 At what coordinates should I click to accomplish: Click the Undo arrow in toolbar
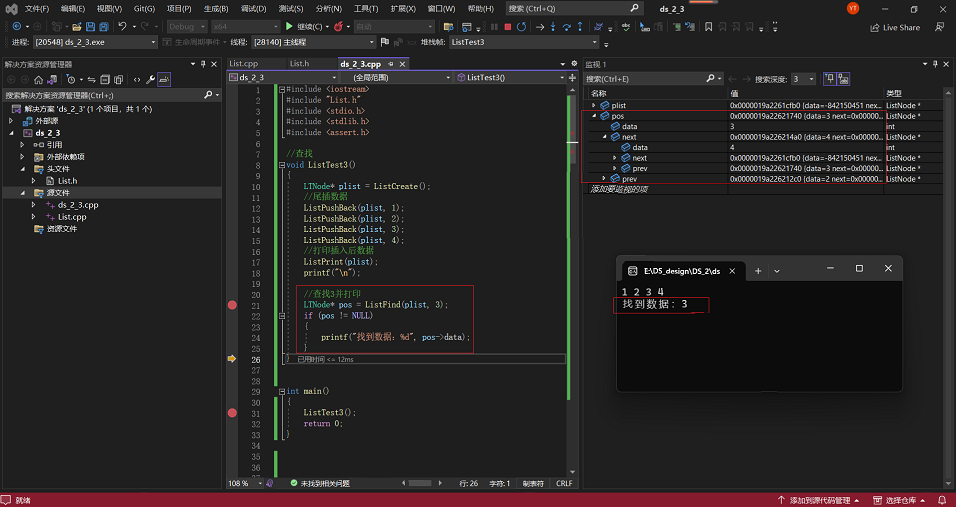pyautogui.click(x=122, y=27)
